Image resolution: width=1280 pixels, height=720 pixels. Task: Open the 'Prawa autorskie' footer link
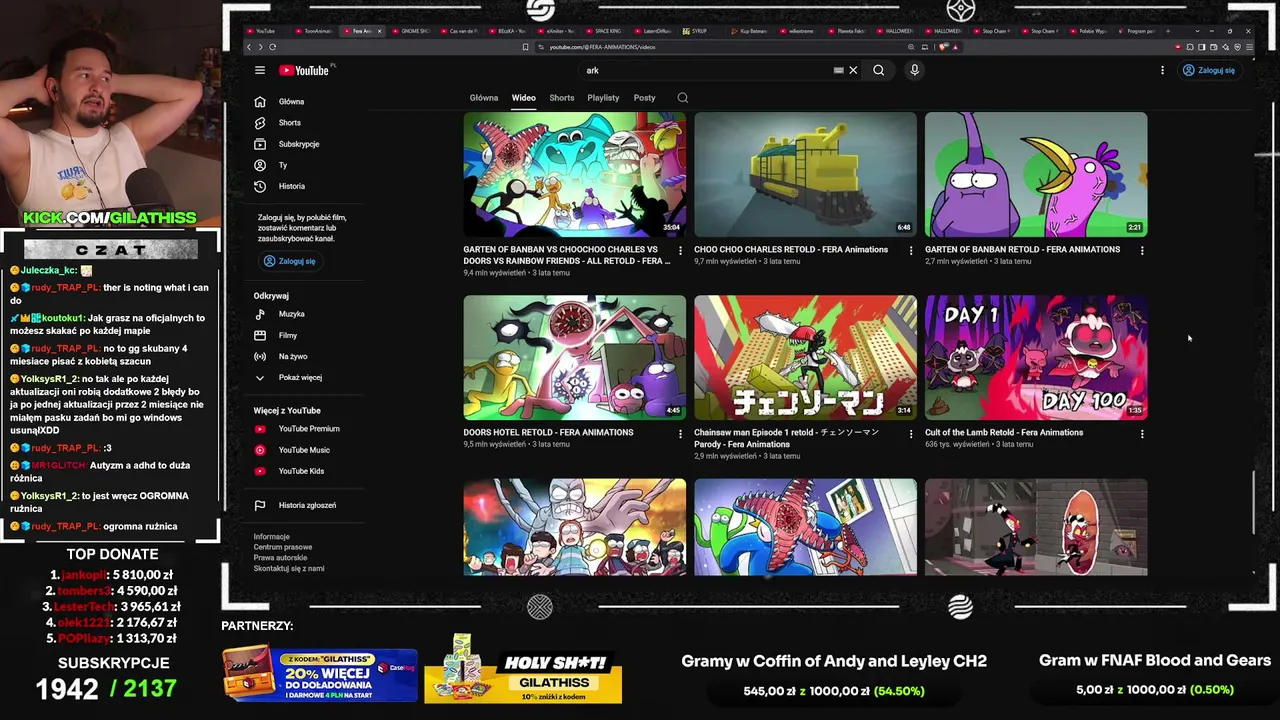pos(280,558)
